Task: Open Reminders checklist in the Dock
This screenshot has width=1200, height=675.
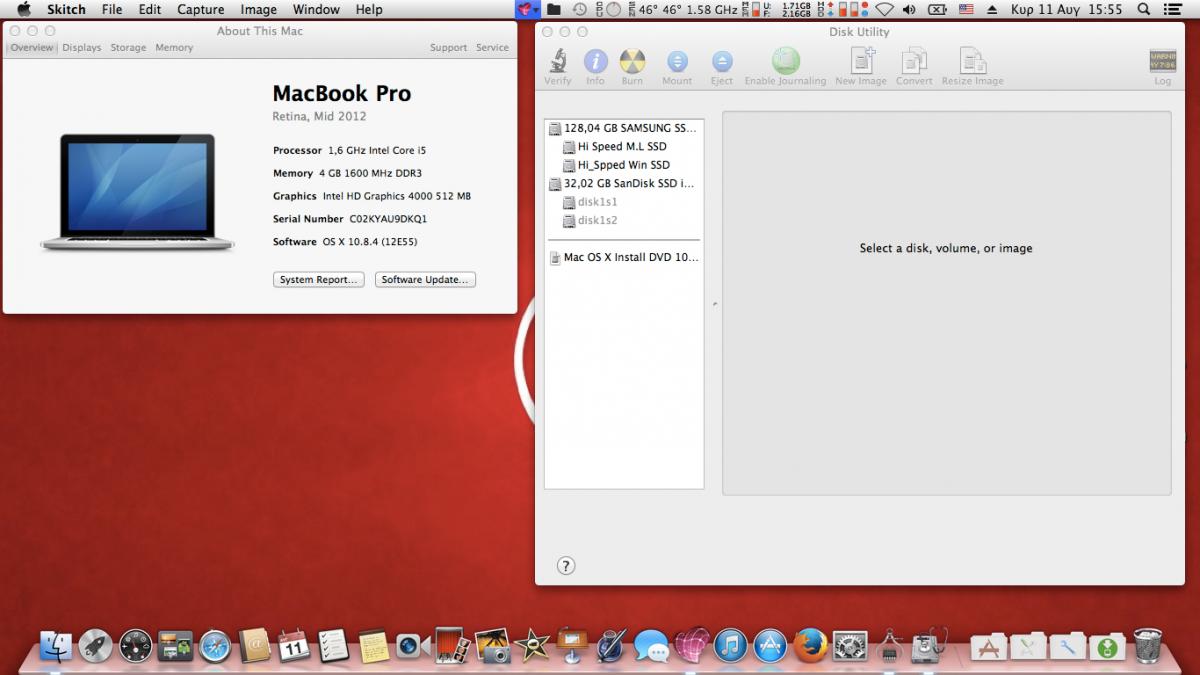Action: (x=333, y=647)
